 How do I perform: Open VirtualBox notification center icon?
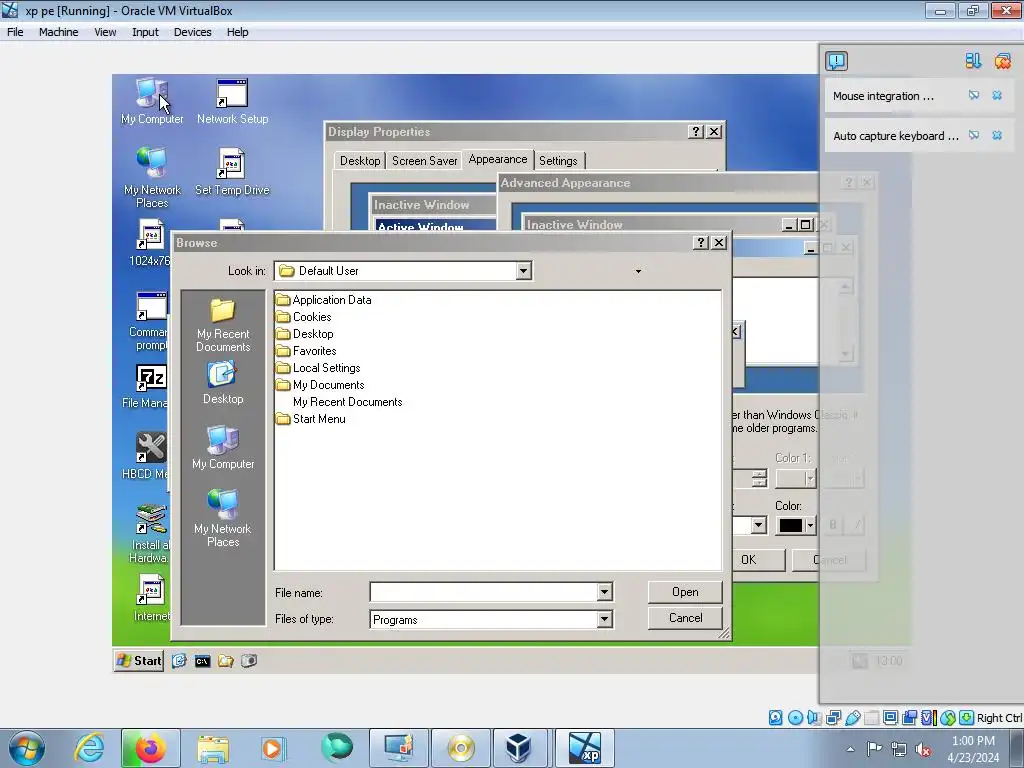[836, 61]
